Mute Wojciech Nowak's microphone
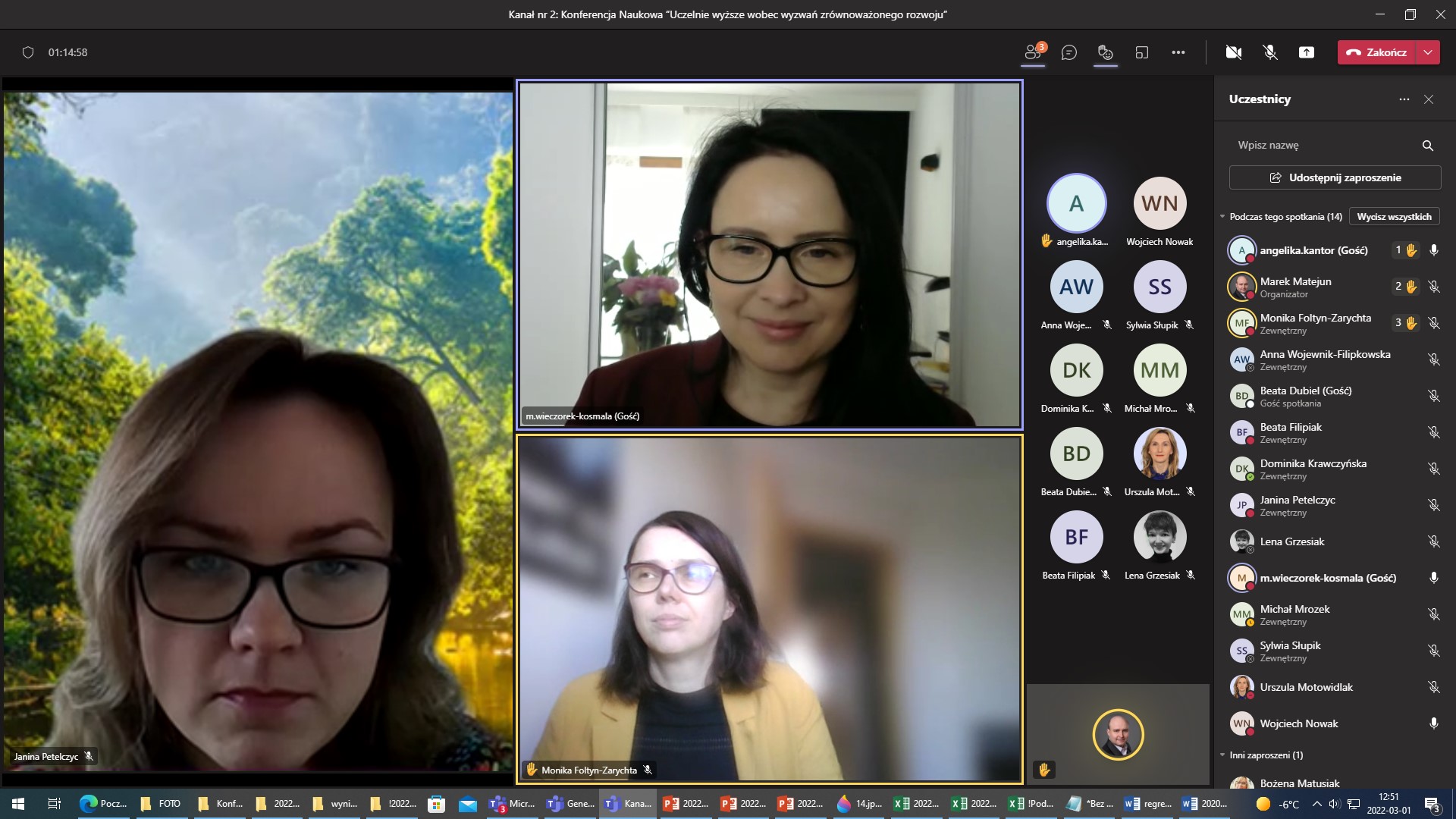Viewport: 1456px width, 819px height. click(1433, 723)
